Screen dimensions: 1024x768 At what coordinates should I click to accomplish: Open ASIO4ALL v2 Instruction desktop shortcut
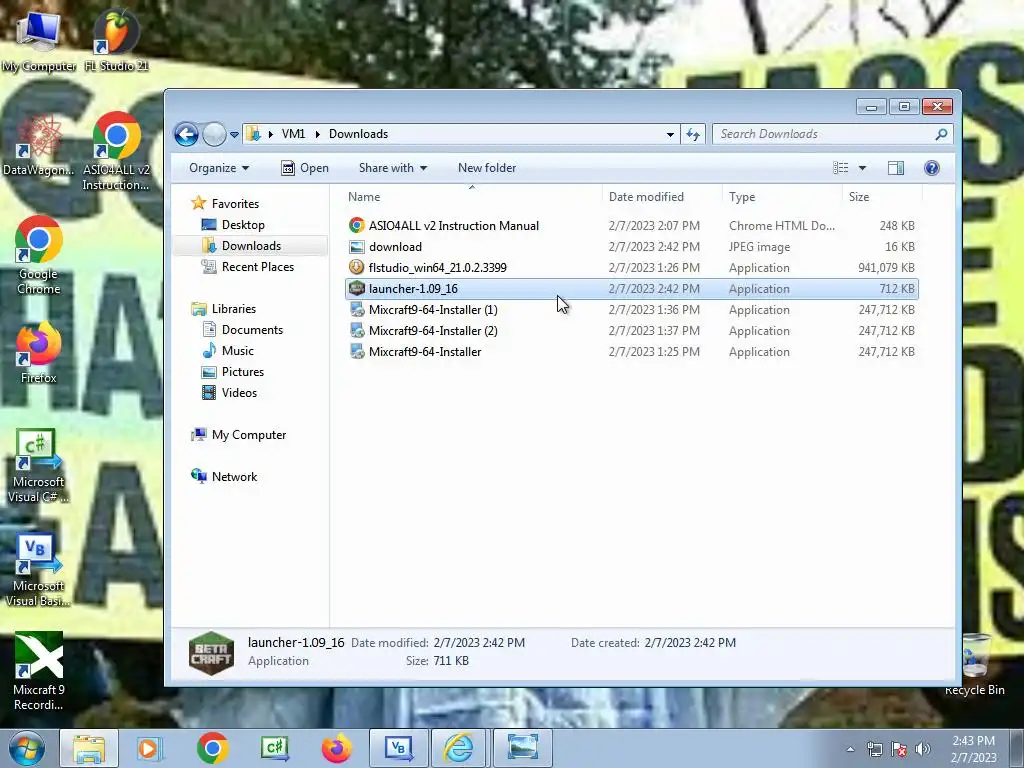[x=116, y=152]
